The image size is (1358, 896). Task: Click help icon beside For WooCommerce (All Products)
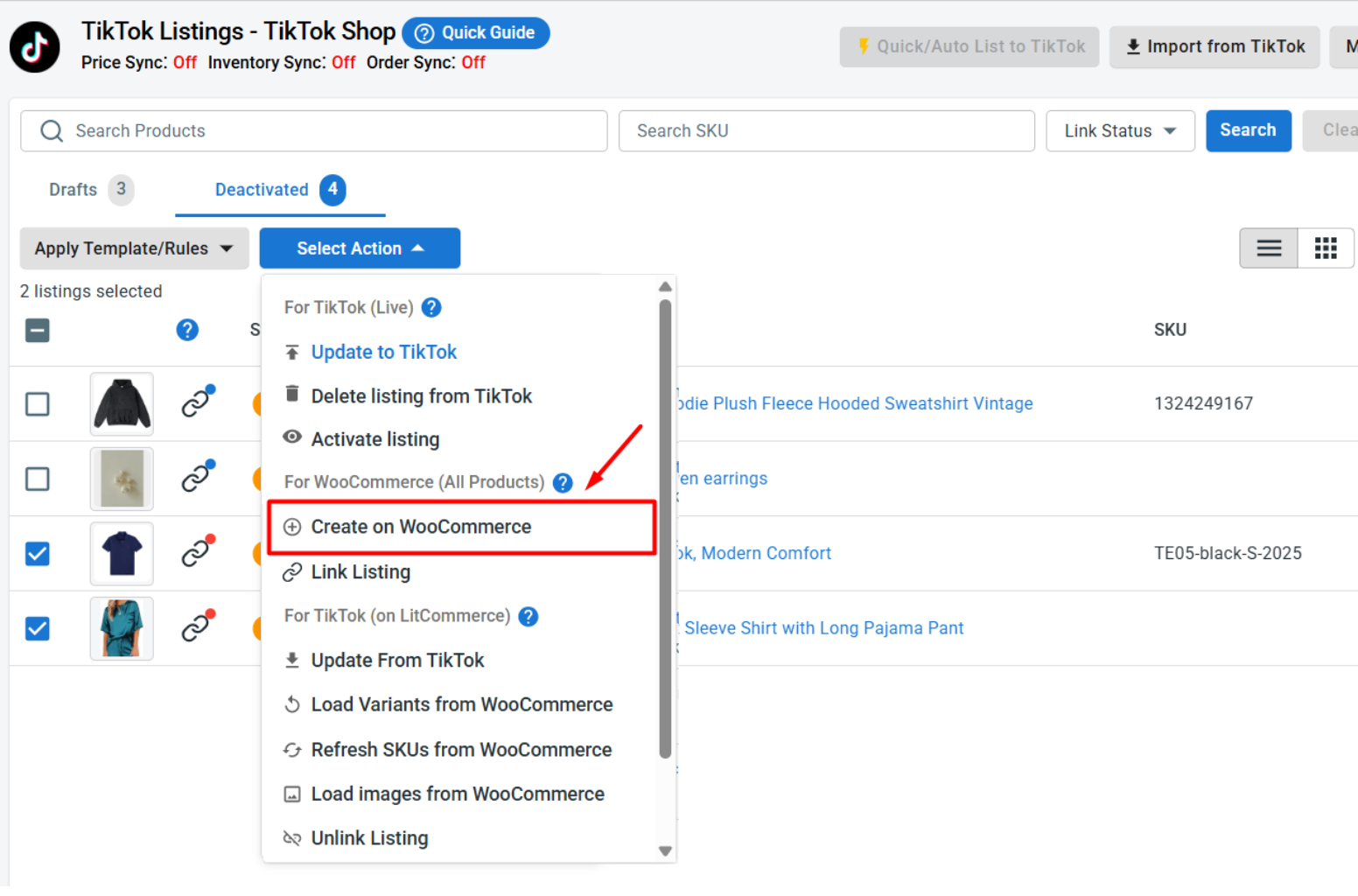(563, 482)
